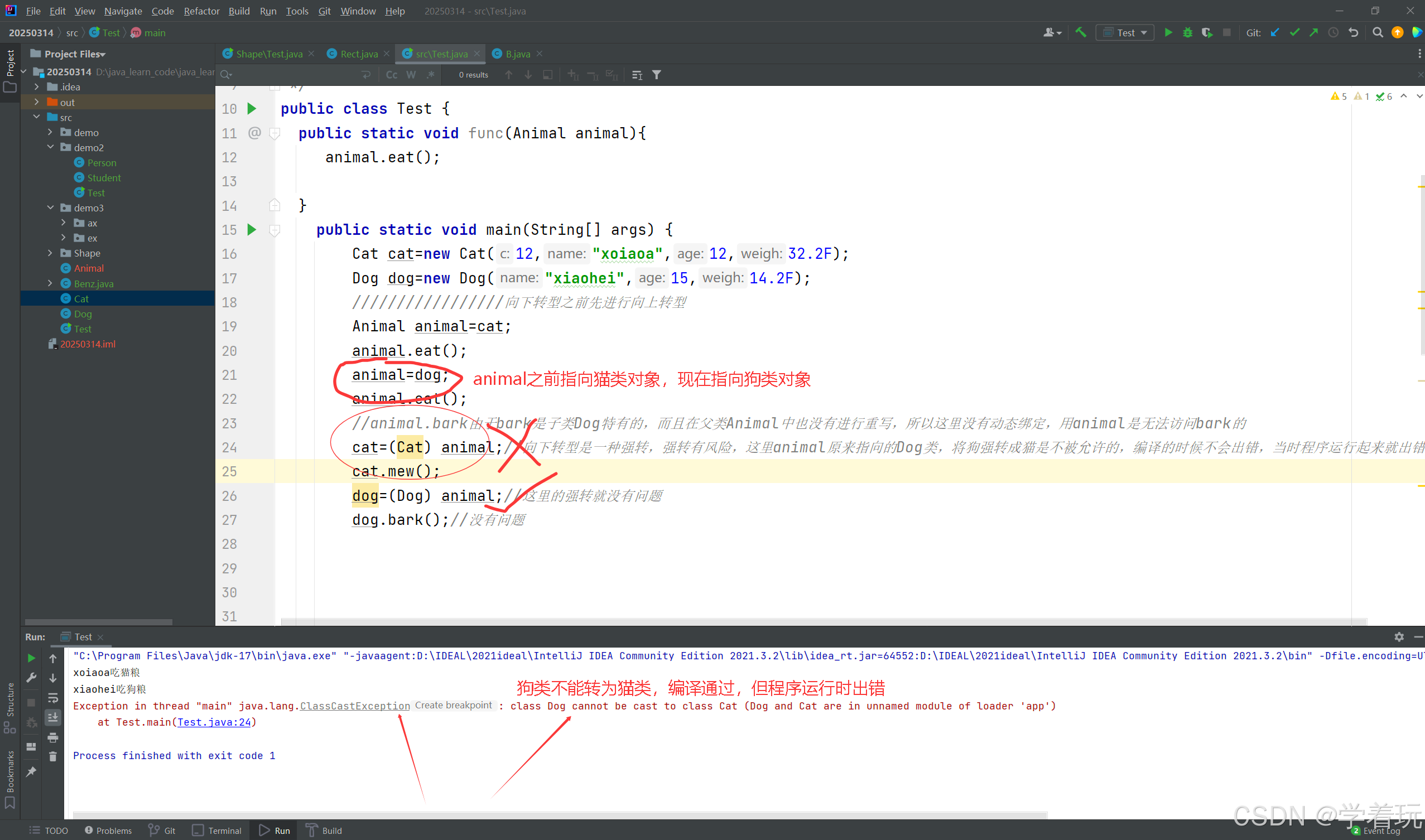Open the Test.java:24 stack trace link

click(214, 722)
